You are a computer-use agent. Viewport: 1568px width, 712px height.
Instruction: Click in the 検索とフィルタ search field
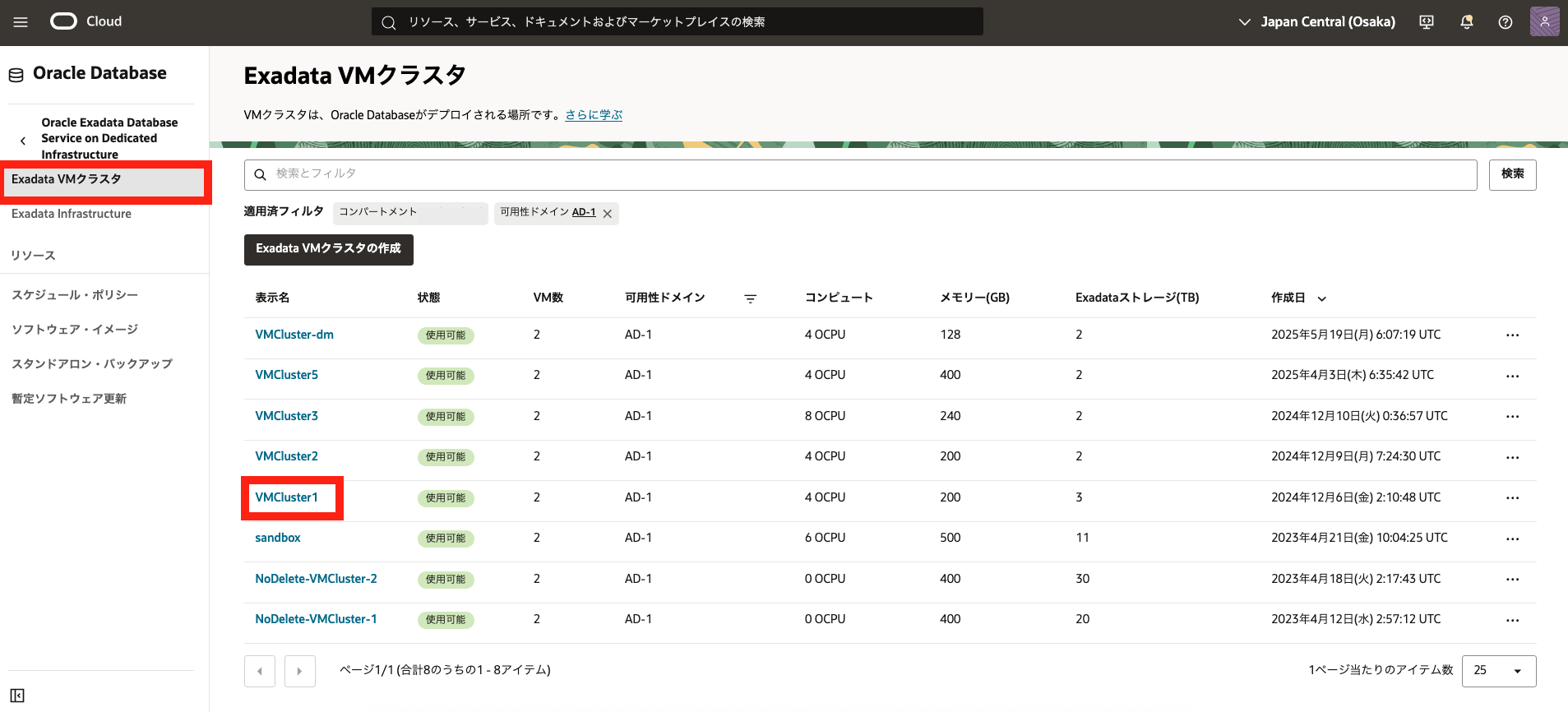[860, 174]
